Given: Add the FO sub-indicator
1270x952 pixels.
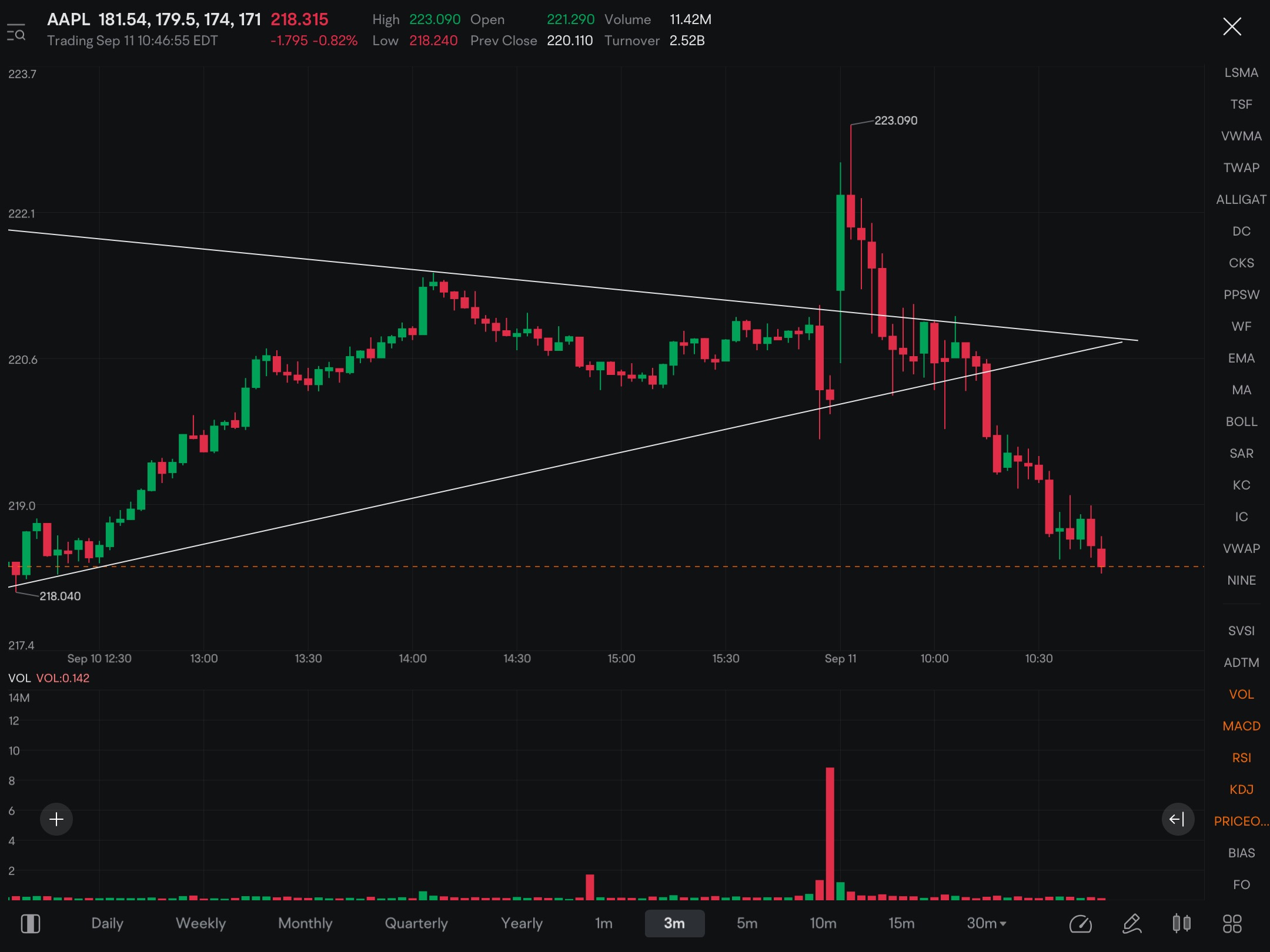Looking at the screenshot, I should 1241,884.
